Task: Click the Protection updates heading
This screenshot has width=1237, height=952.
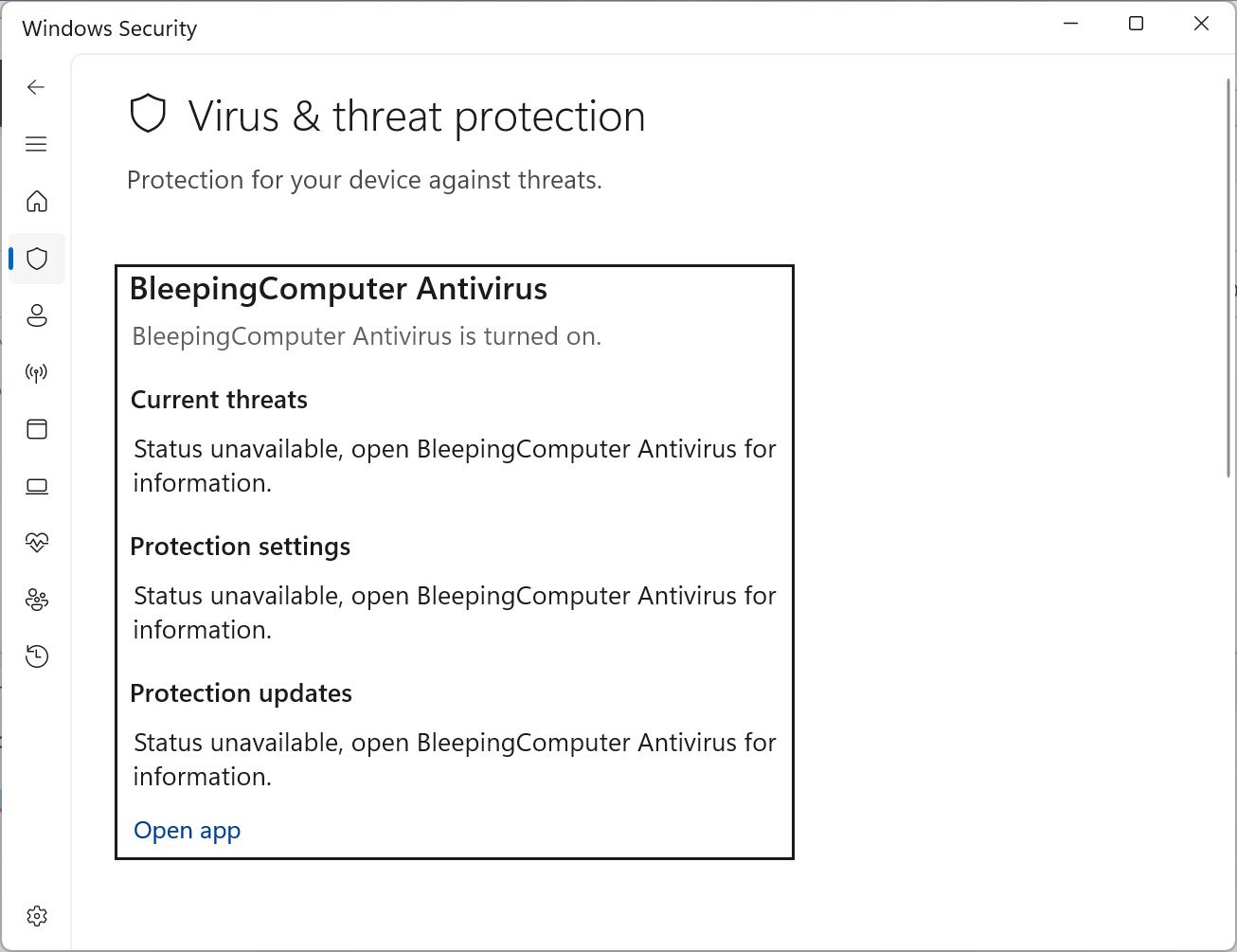Action: [x=241, y=693]
